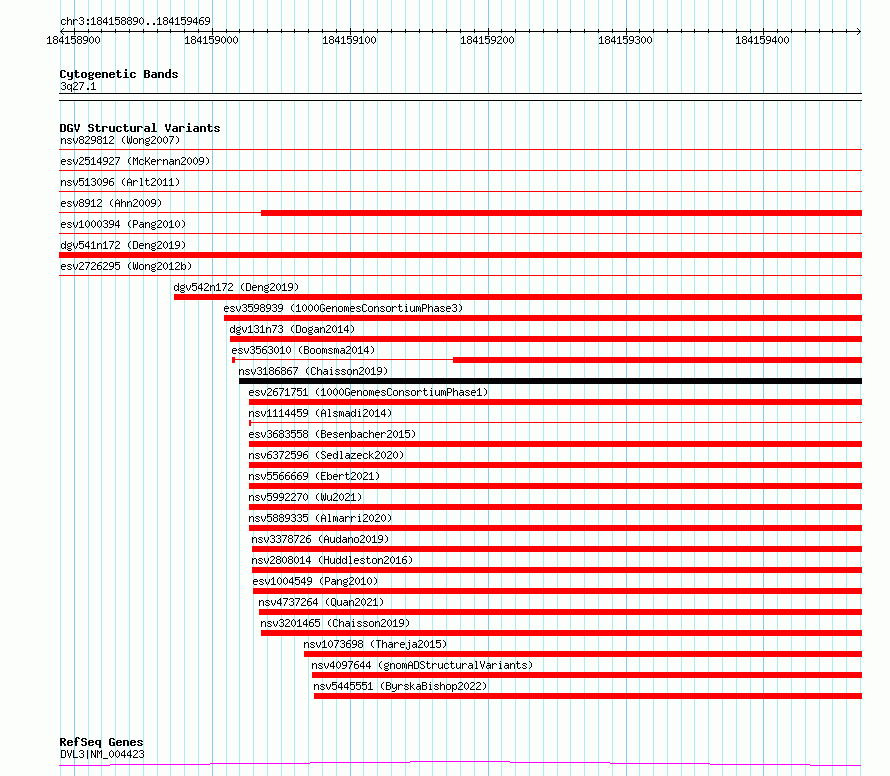Select variant nsv829812 (Wong2007)
Screen dimensions: 890x776
tap(120, 140)
